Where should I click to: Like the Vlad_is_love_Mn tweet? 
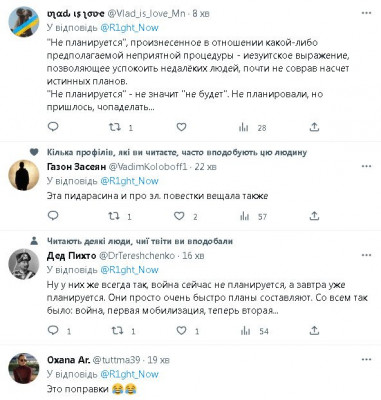[x=181, y=127]
